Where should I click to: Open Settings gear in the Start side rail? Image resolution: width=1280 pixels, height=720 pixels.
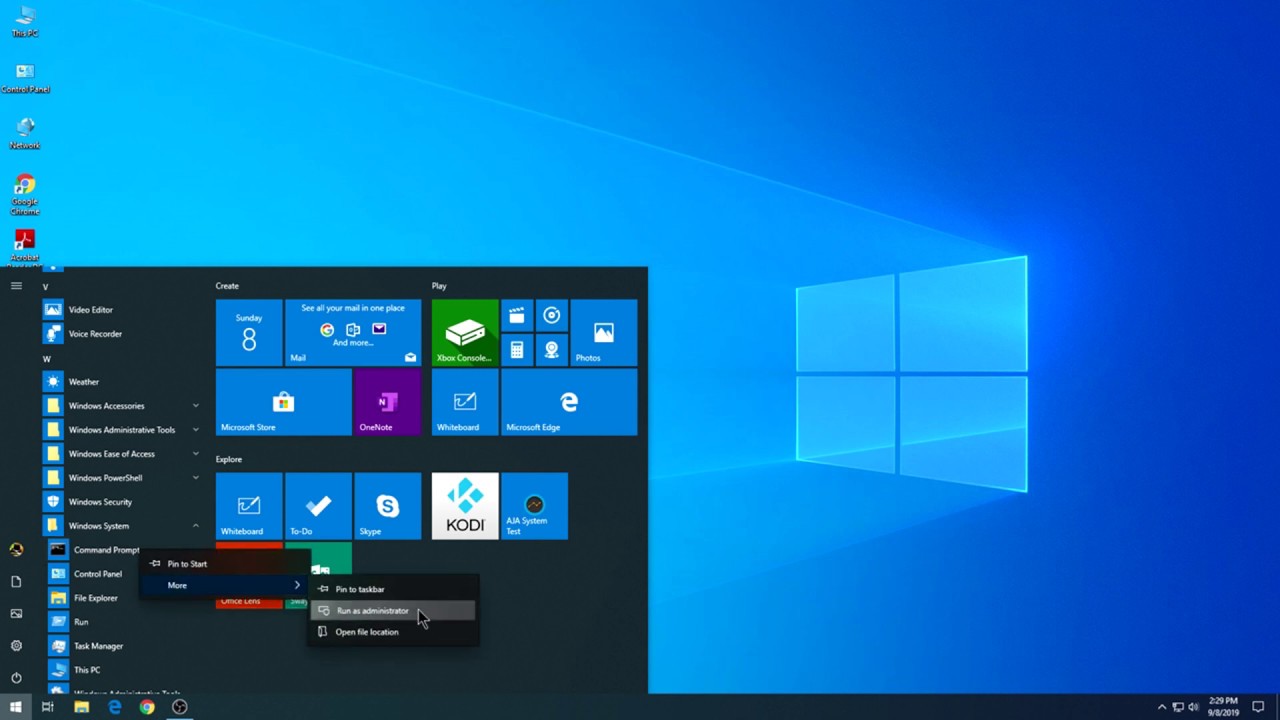16,646
